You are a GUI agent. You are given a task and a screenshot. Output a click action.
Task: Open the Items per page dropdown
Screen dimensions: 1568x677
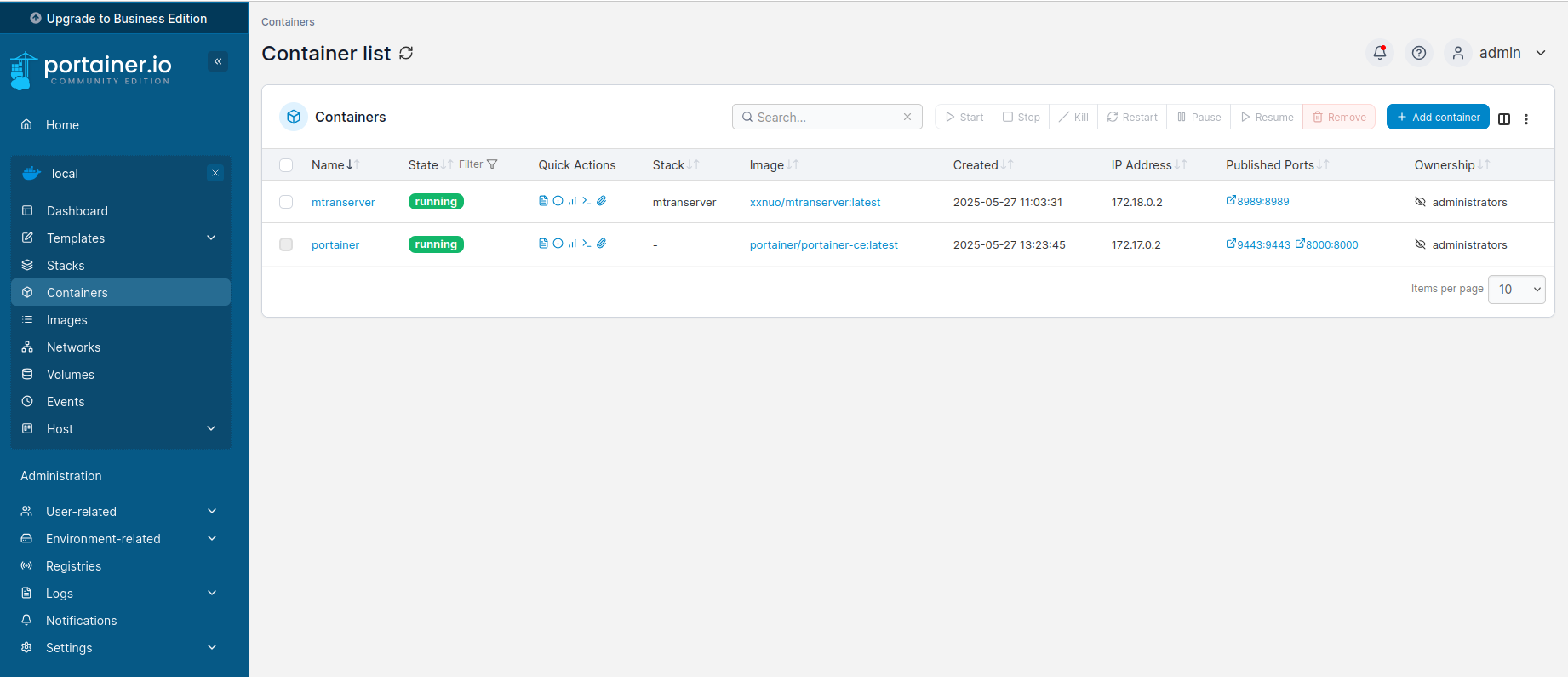1517,289
